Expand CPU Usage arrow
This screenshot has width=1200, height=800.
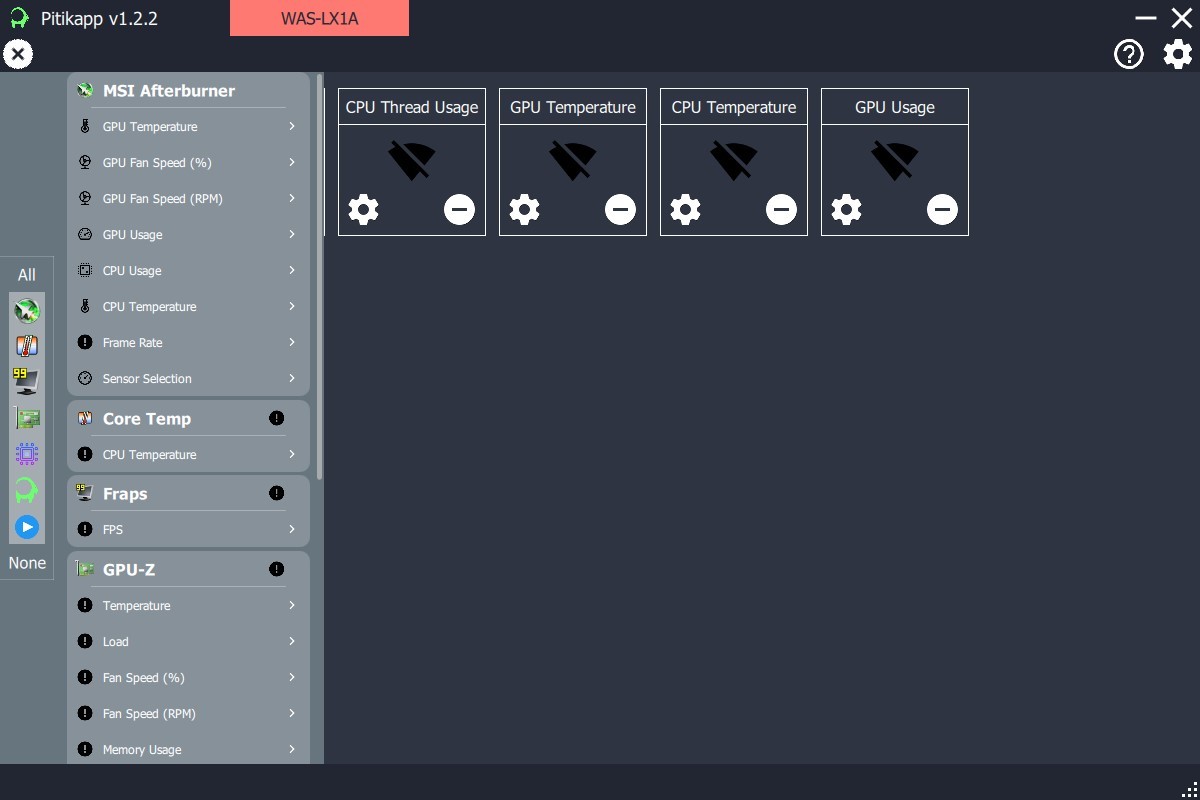pos(292,270)
